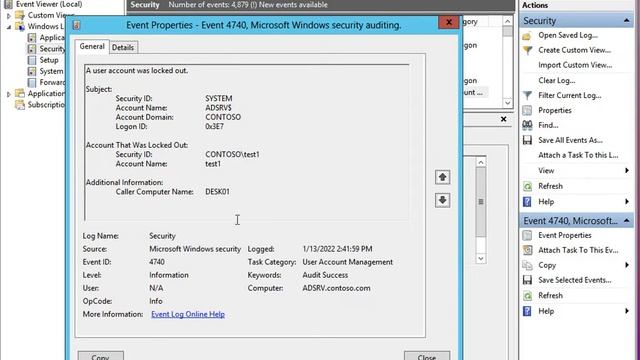This screenshot has height=360, width=640.
Task: Click the Subscriptions icon in tree
Action: click(x=20, y=105)
